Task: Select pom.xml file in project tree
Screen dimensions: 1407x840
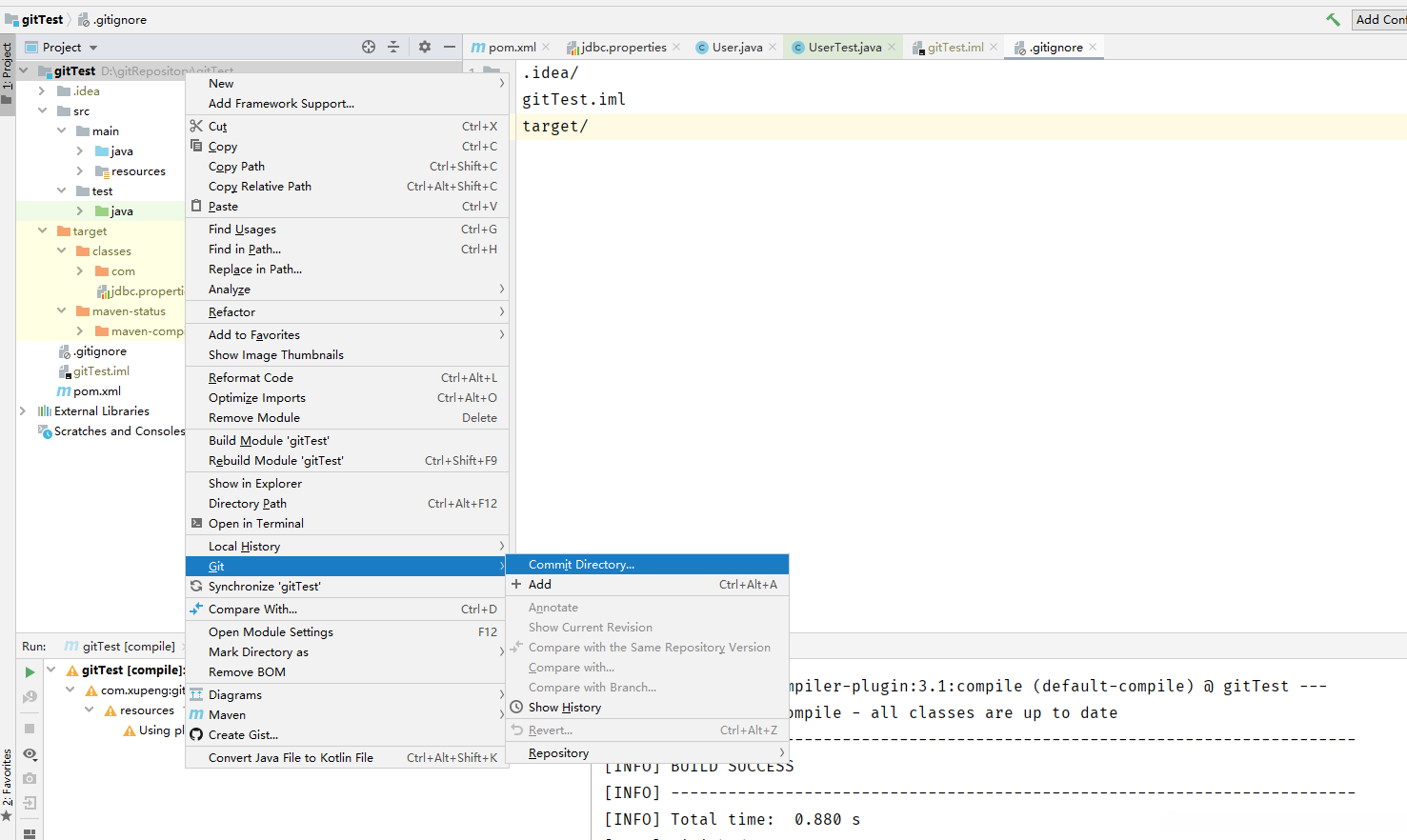Action: pyautogui.click(x=96, y=391)
